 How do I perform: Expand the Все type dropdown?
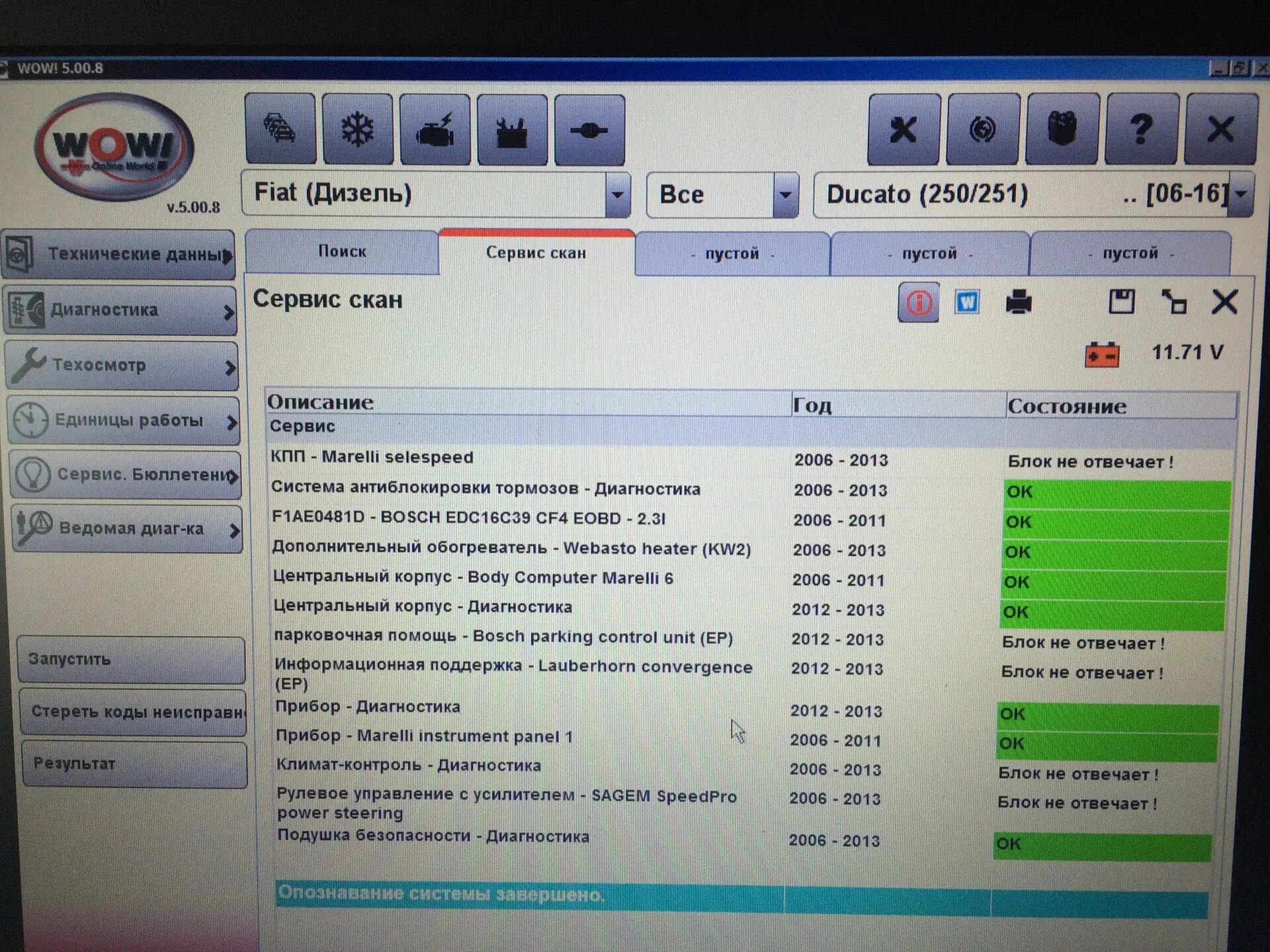point(785,195)
